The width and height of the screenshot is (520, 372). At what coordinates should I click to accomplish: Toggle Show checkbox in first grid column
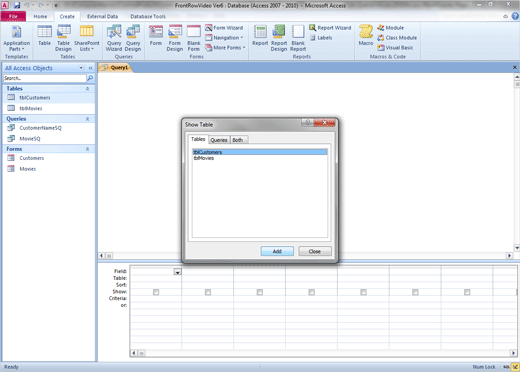(x=156, y=292)
